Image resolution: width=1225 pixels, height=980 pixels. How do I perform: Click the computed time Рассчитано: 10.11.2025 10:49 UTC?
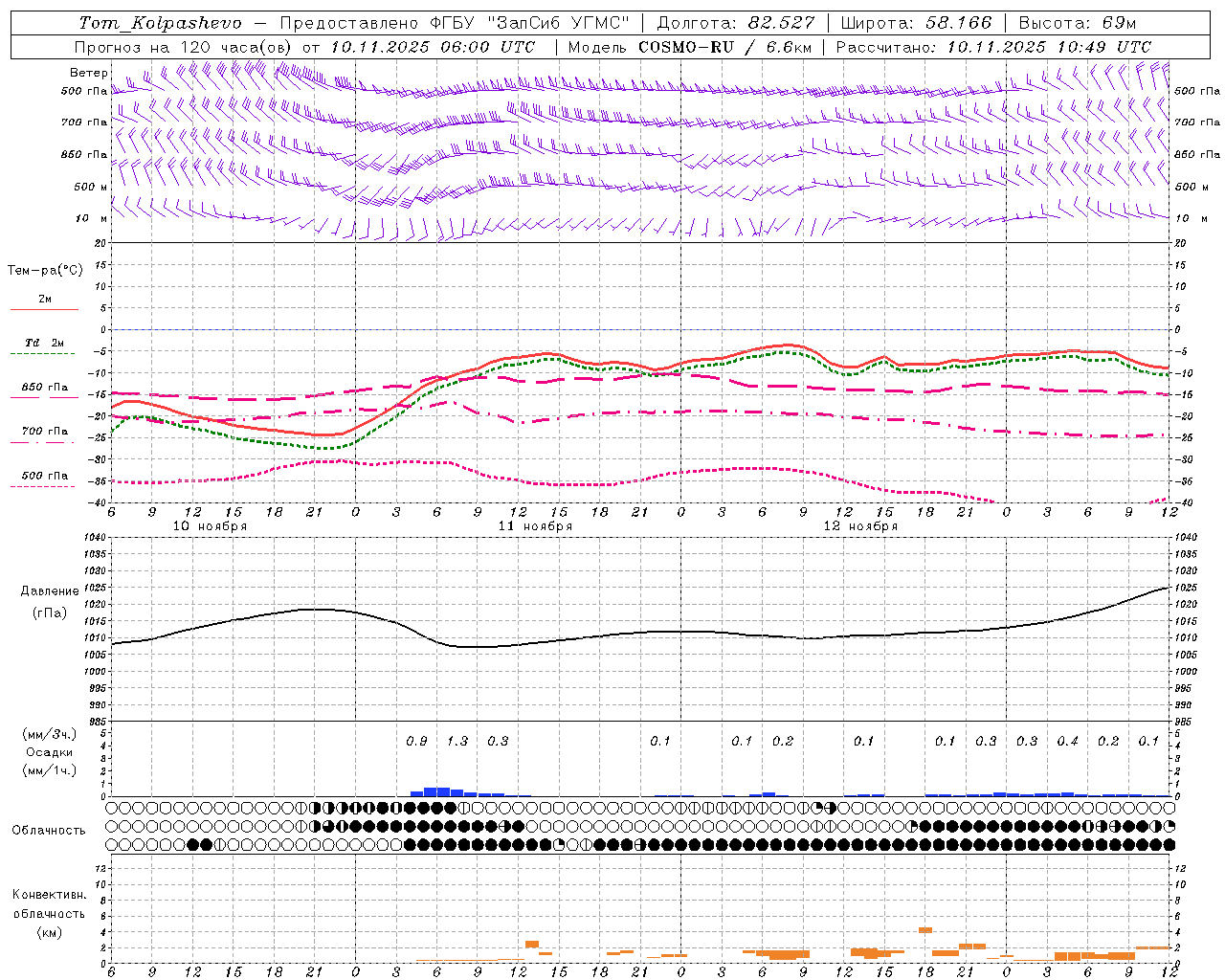(x=993, y=47)
